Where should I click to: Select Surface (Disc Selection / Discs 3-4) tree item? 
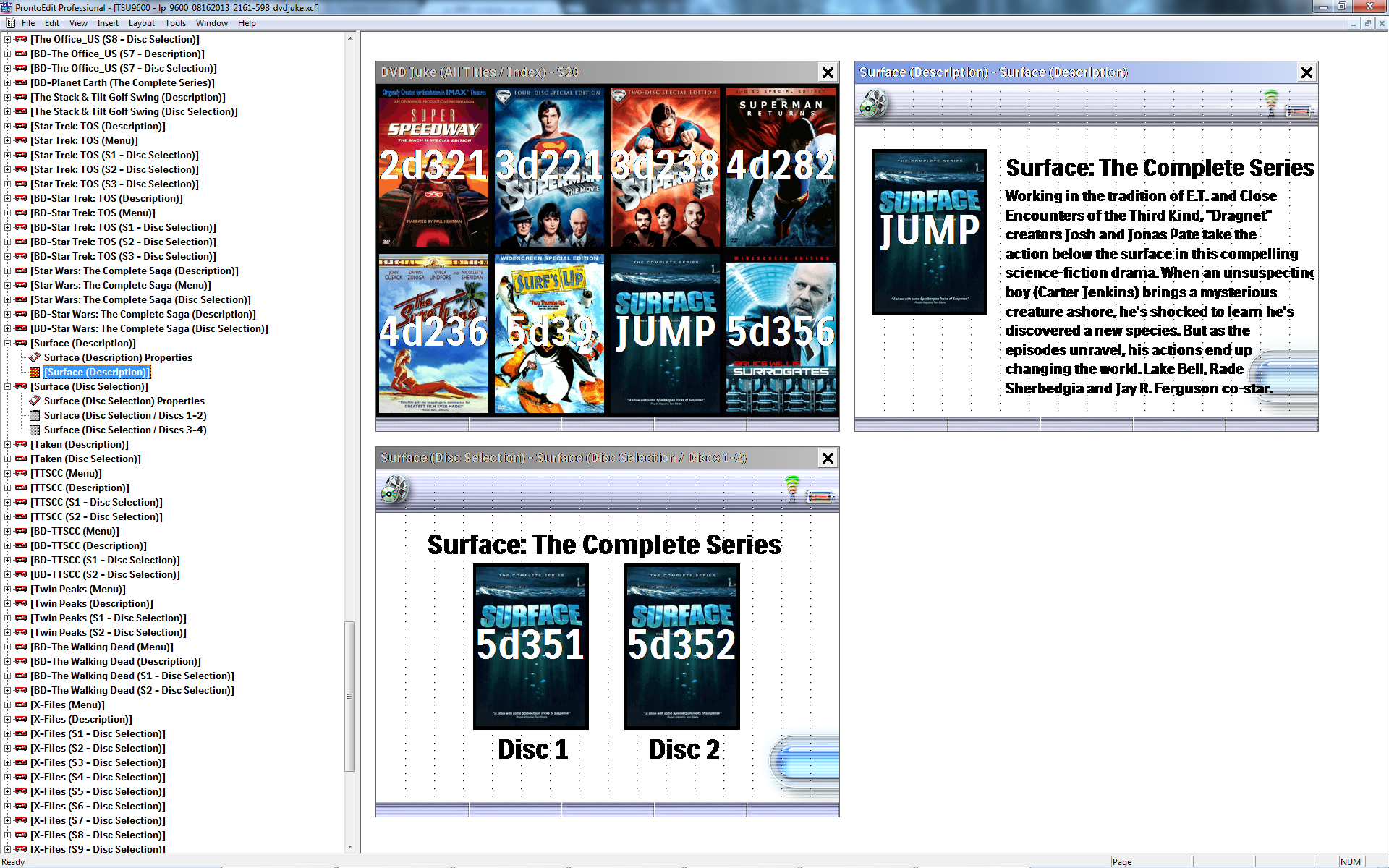pyautogui.click(x=124, y=430)
